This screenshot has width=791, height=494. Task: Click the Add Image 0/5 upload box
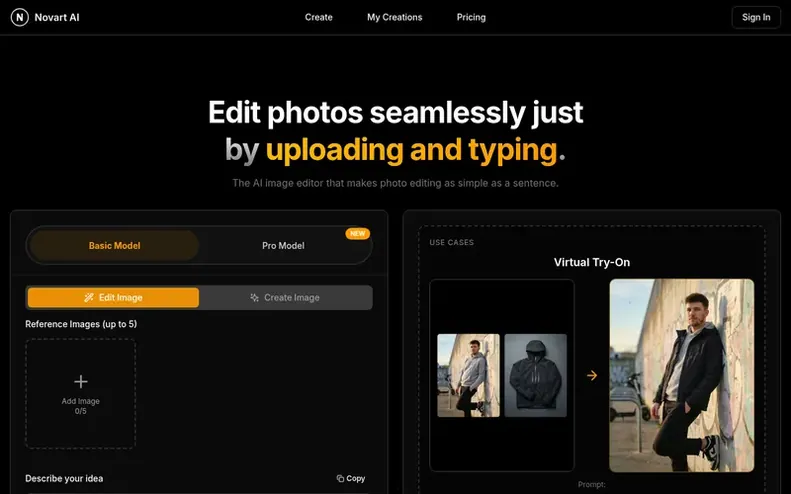(x=81, y=394)
